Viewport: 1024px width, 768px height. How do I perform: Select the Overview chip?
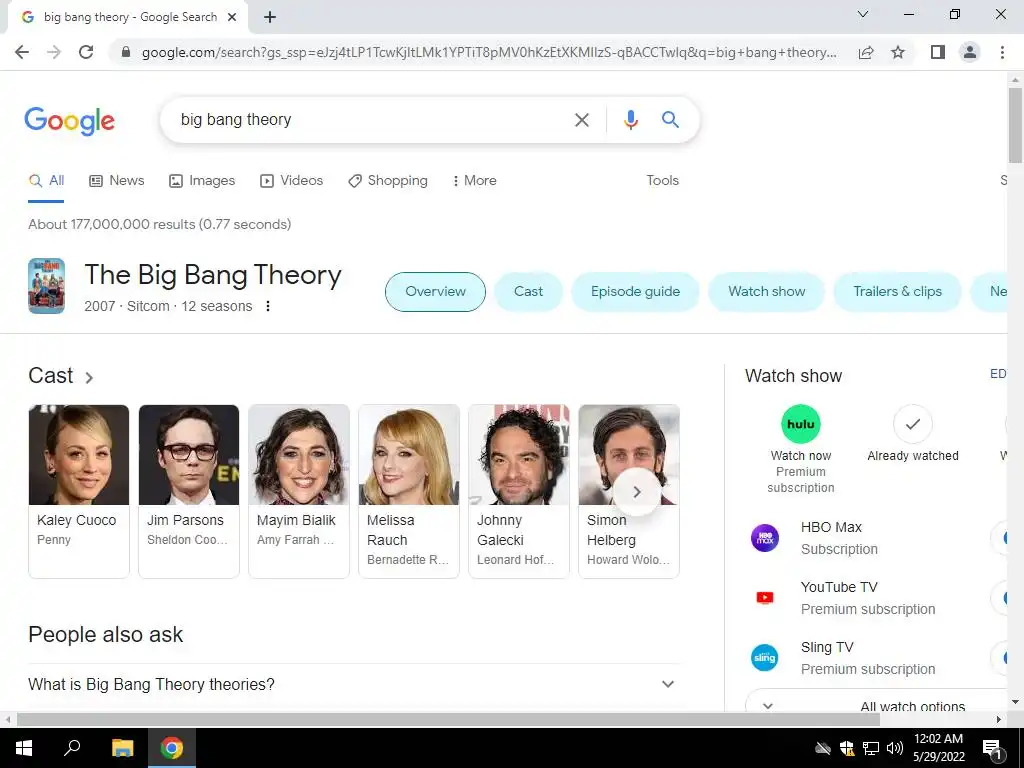tap(436, 292)
